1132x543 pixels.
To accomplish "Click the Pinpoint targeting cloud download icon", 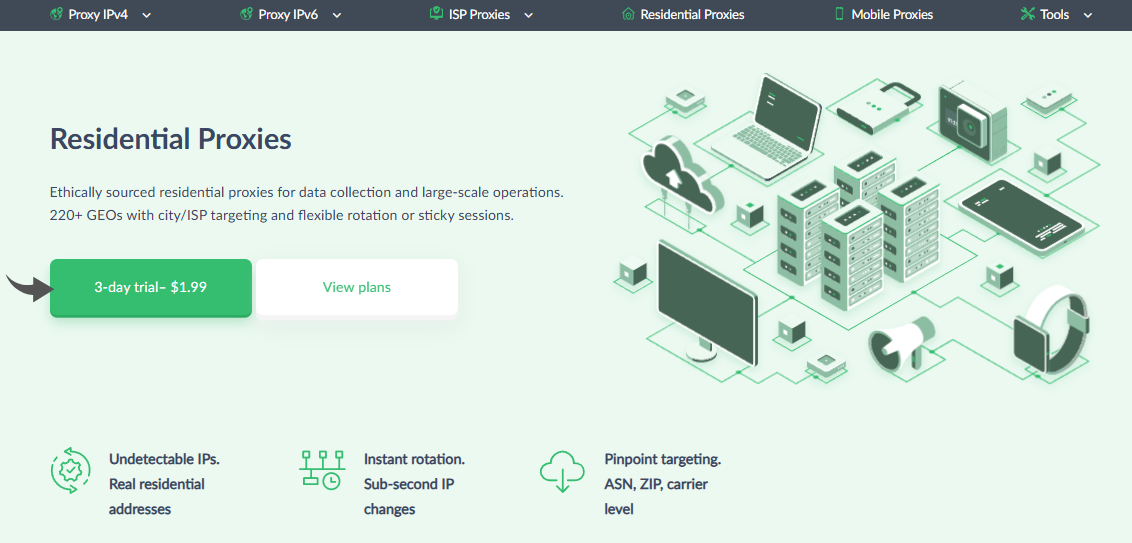I will [562, 472].
